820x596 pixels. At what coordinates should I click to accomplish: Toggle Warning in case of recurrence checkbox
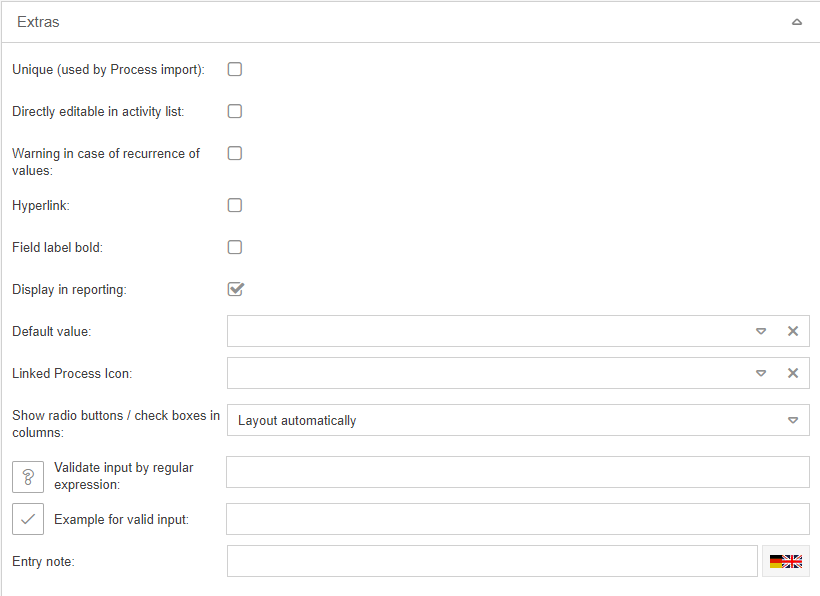coord(235,154)
